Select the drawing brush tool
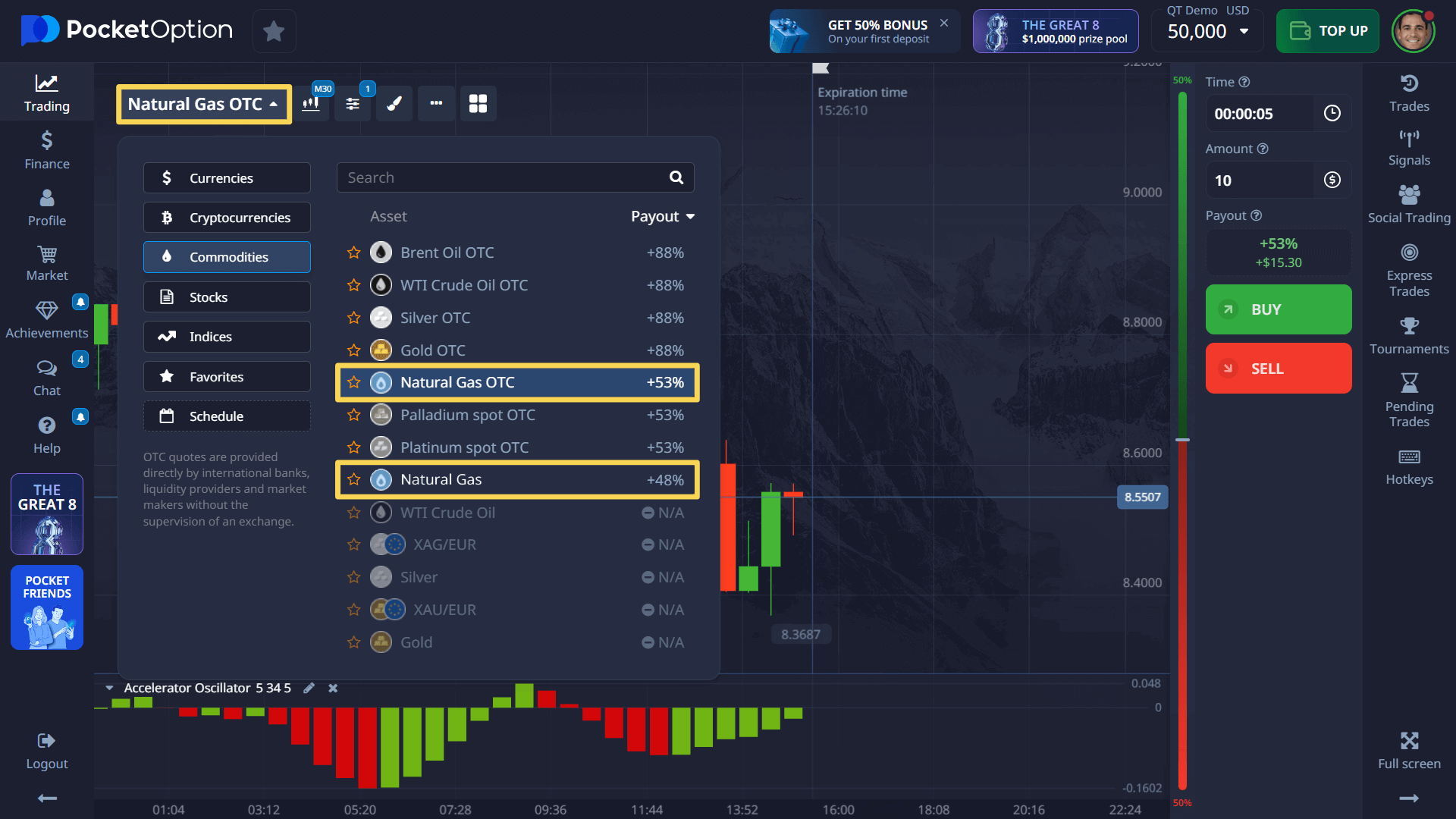The image size is (1456, 819). 394,104
